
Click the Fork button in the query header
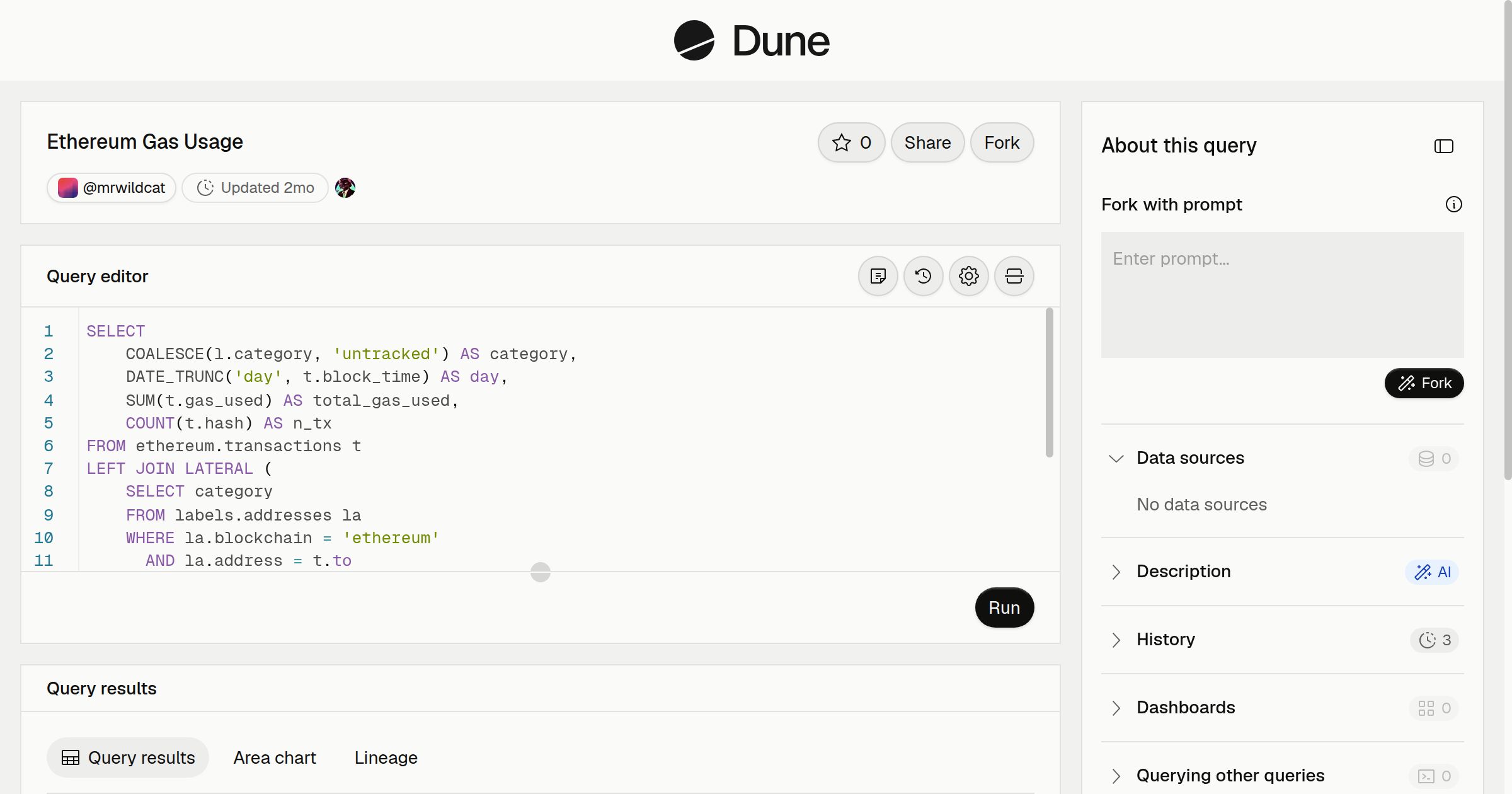tap(1002, 142)
